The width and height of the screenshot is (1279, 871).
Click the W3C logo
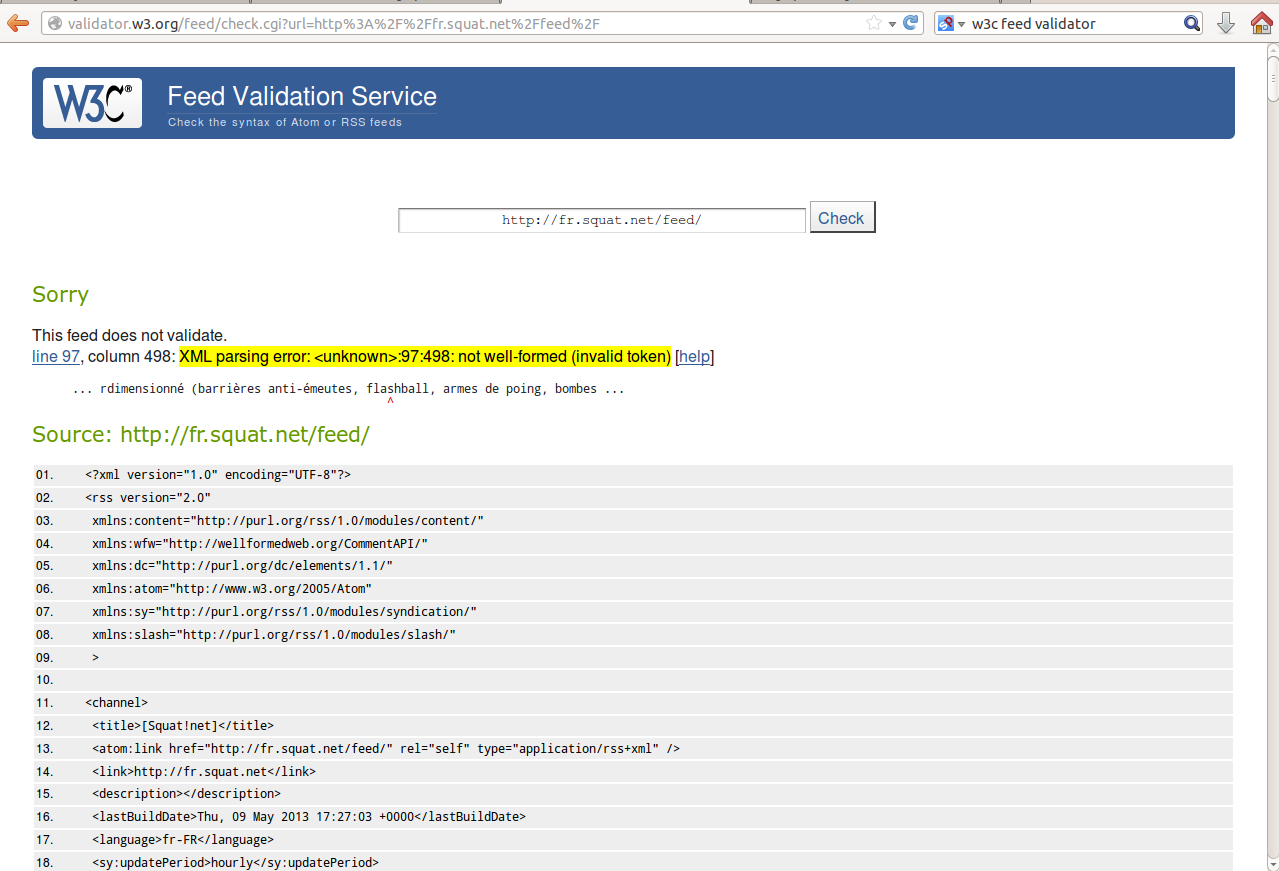[x=92, y=103]
